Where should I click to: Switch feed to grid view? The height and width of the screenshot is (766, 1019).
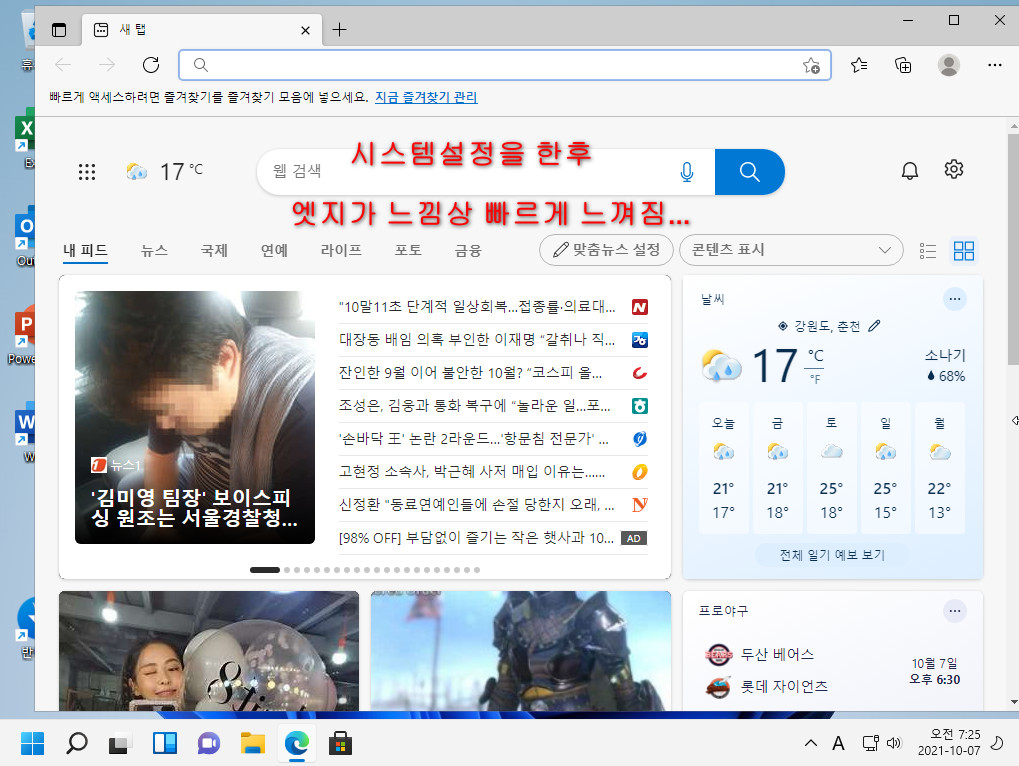click(964, 251)
